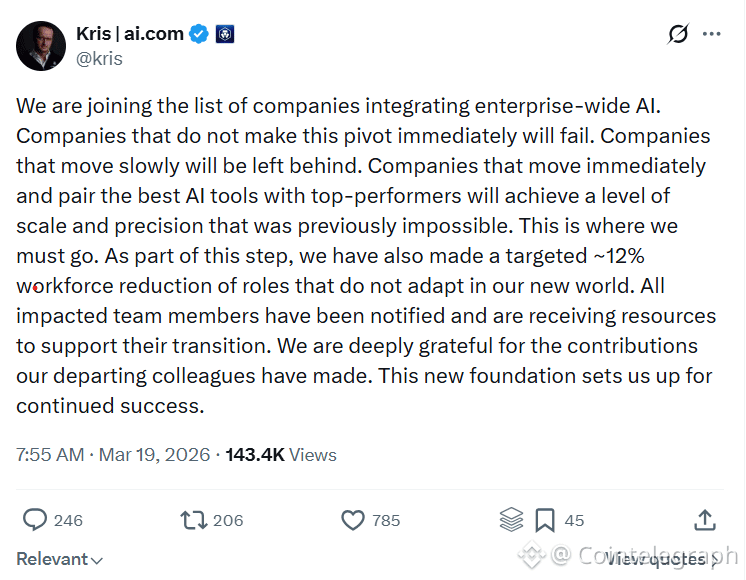Click the reply speech bubble icon
The width and height of the screenshot is (746, 580).
pos(35,520)
